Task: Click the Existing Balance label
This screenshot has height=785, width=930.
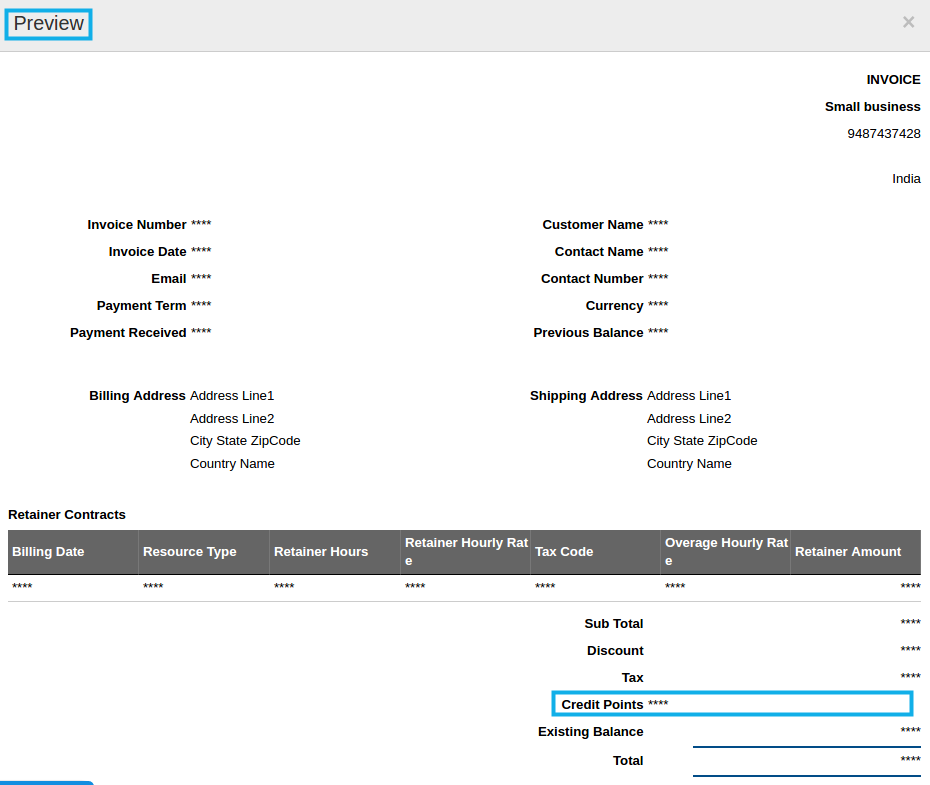Action: click(591, 732)
